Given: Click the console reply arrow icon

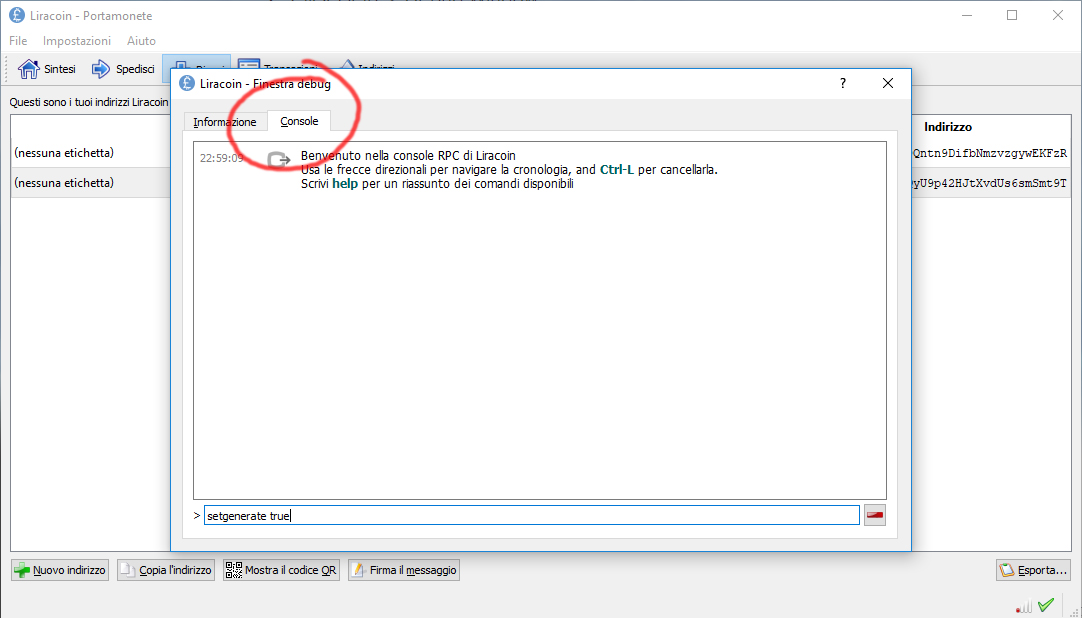Looking at the screenshot, I should pyautogui.click(x=279, y=160).
